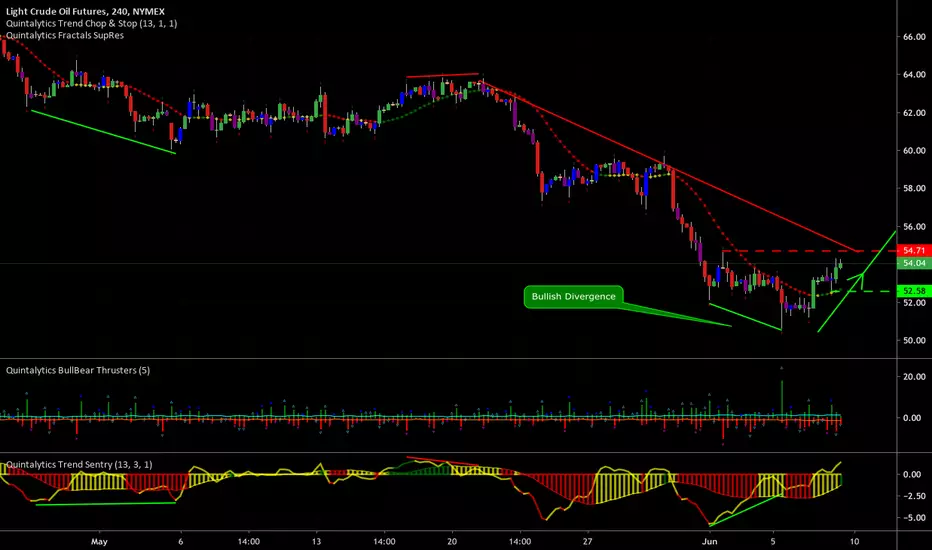Click the -2.50 Trend Sentry scale value
Viewport: 932px width, 550px height.
coord(912,496)
